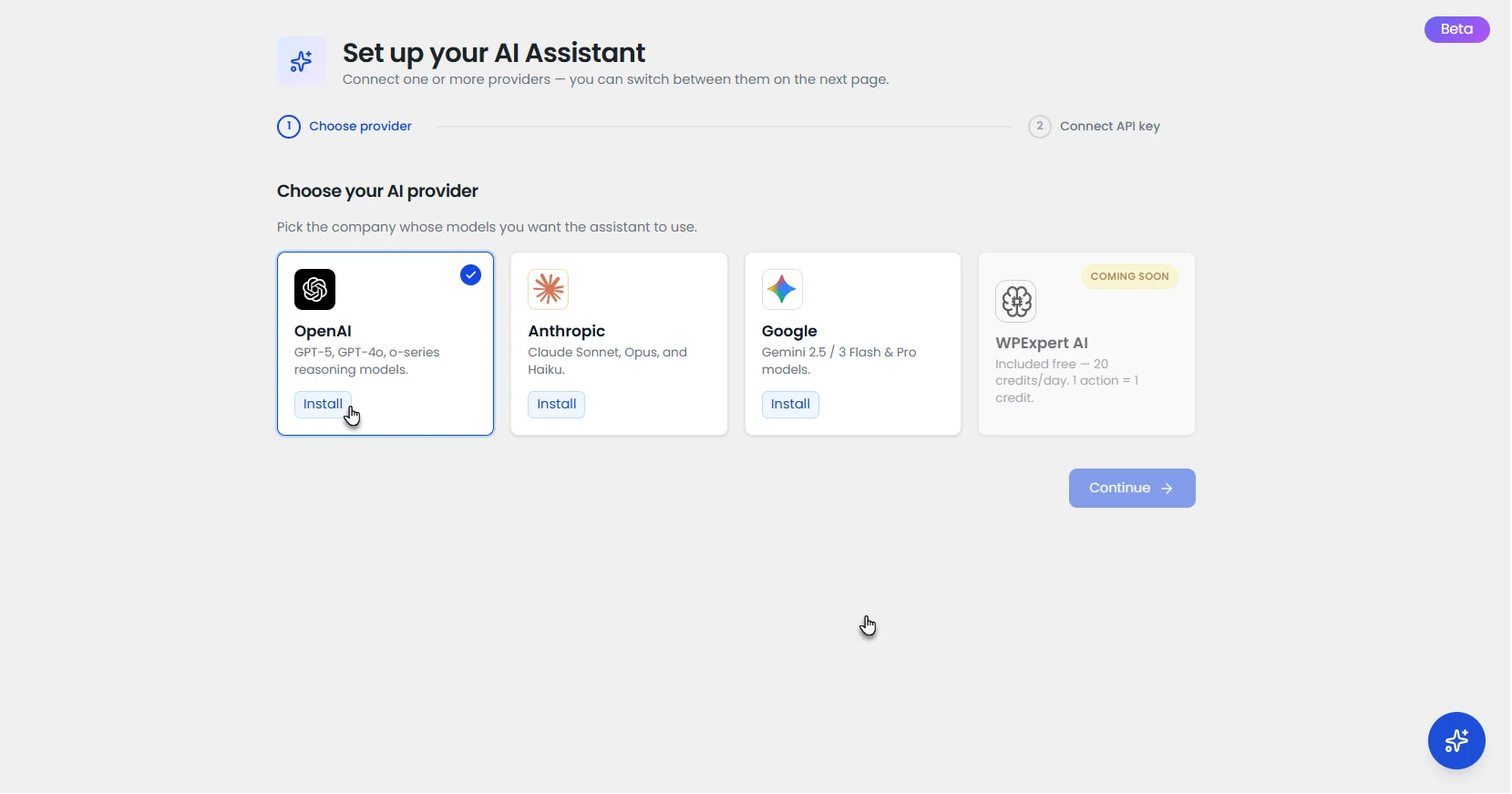Click the WPExpert AI brain icon
Image resolution: width=1512 pixels, height=794 pixels.
1016,301
